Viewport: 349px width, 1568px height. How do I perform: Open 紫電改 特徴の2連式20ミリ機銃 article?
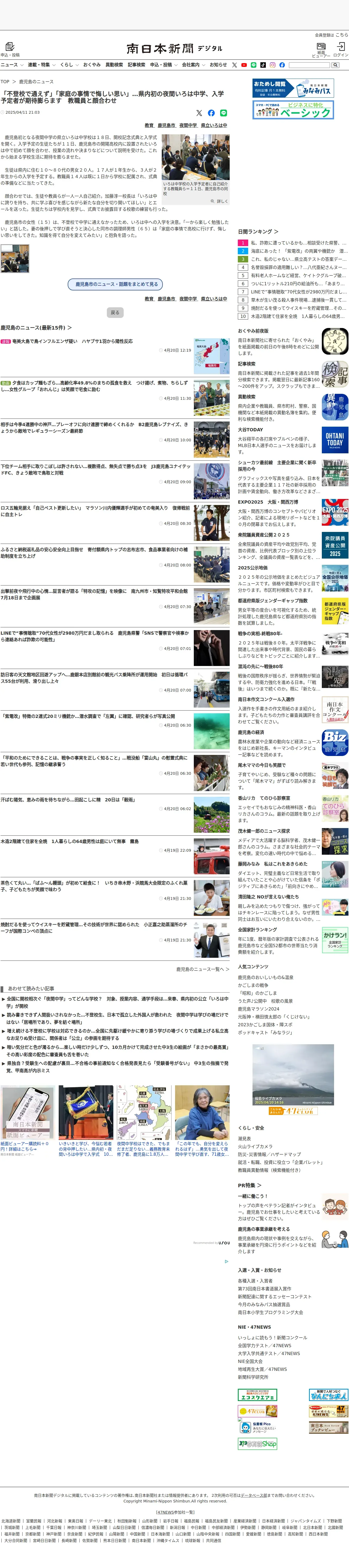click(x=88, y=717)
